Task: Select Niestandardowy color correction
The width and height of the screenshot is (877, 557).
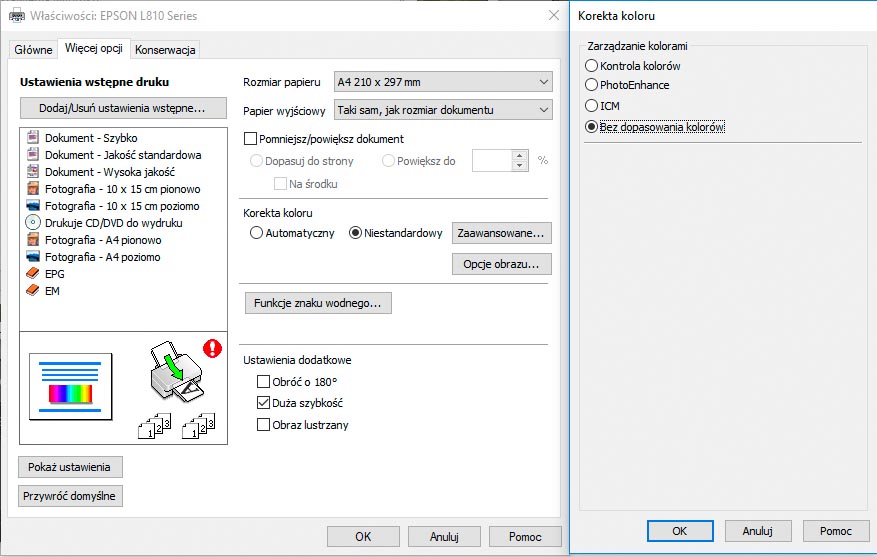Action: coord(355,233)
